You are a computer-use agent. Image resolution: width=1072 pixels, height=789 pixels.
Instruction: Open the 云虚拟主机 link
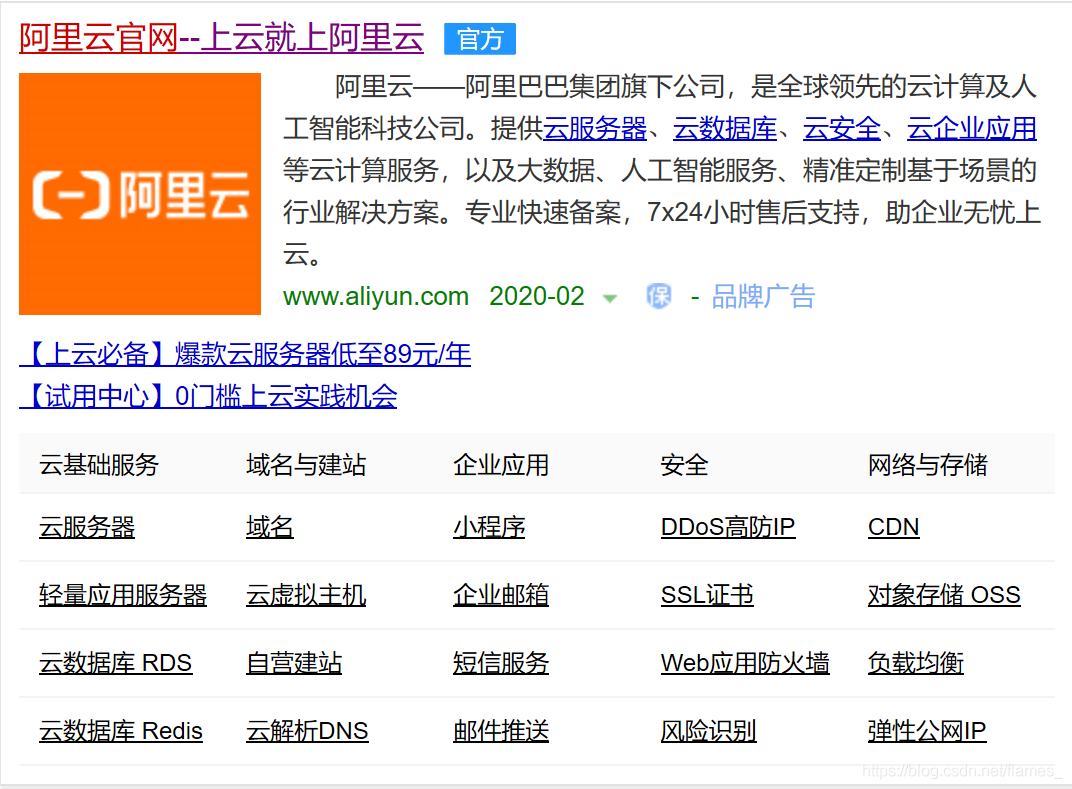coord(306,595)
